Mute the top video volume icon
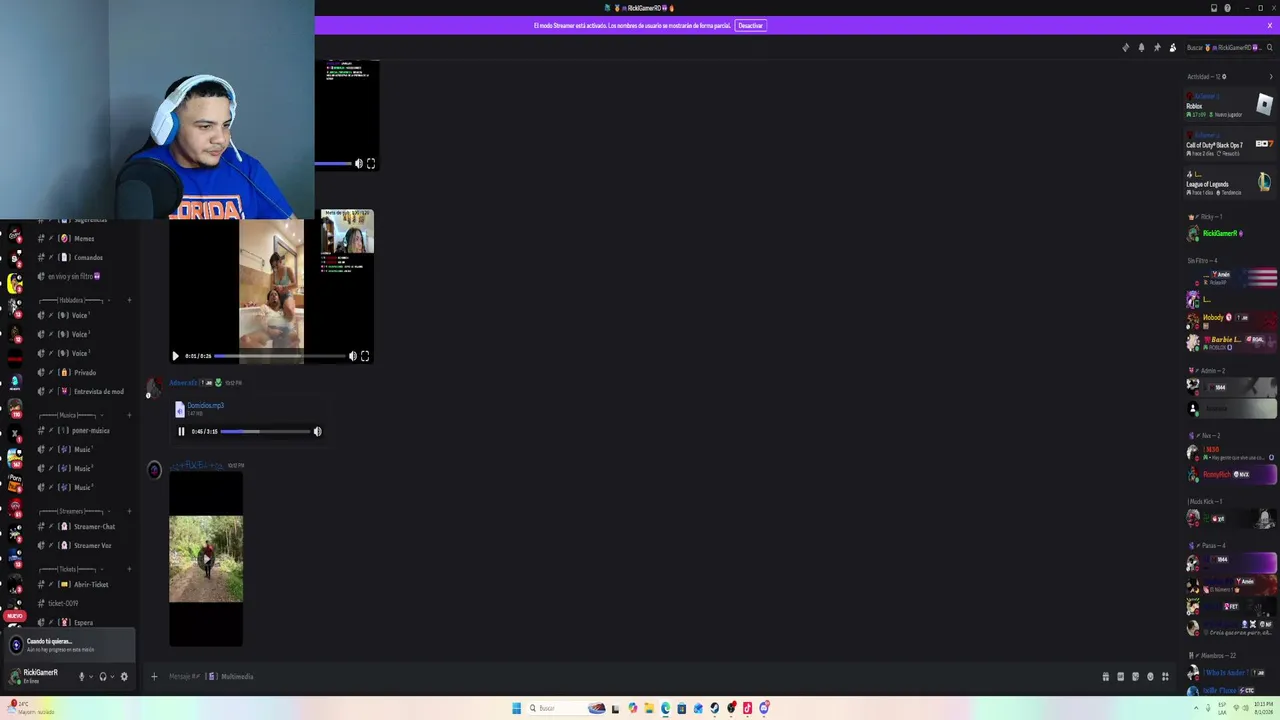Viewport: 1280px width, 720px height. 359,164
